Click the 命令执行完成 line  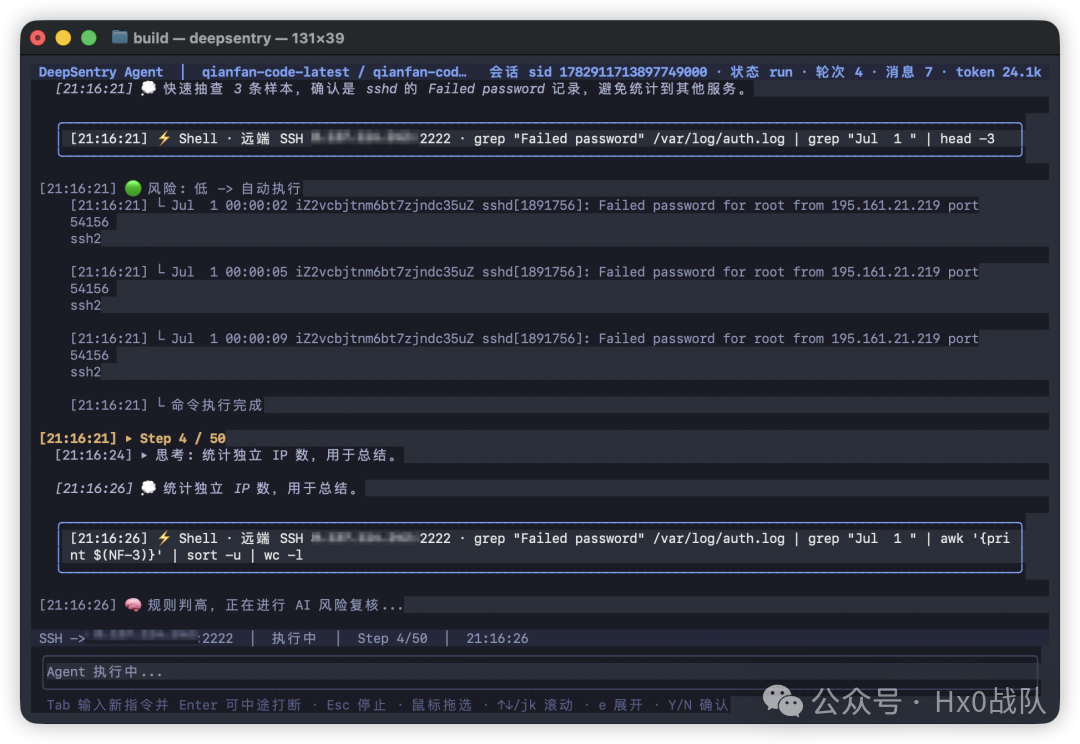click(x=166, y=405)
